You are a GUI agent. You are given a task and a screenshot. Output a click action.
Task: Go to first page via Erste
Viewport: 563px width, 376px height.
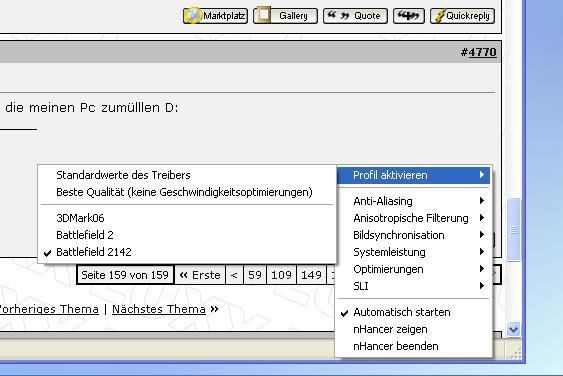point(200,275)
